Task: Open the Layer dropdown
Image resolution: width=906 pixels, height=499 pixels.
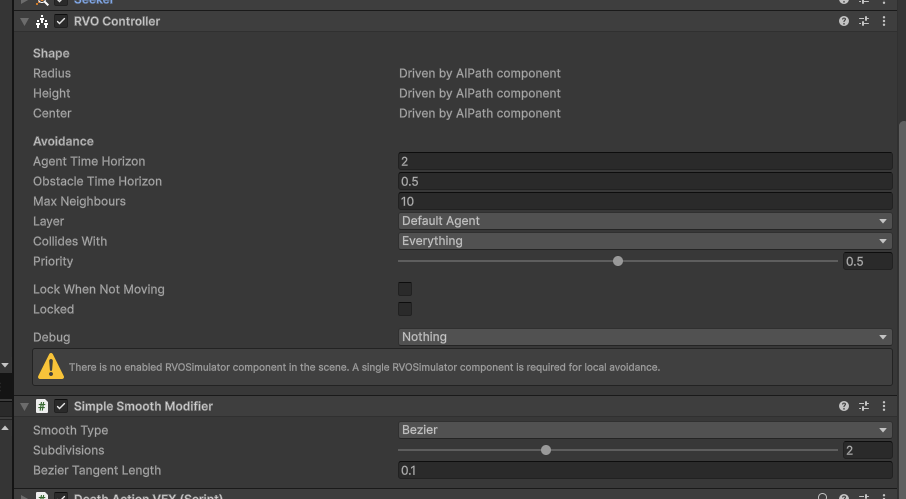Action: point(644,221)
